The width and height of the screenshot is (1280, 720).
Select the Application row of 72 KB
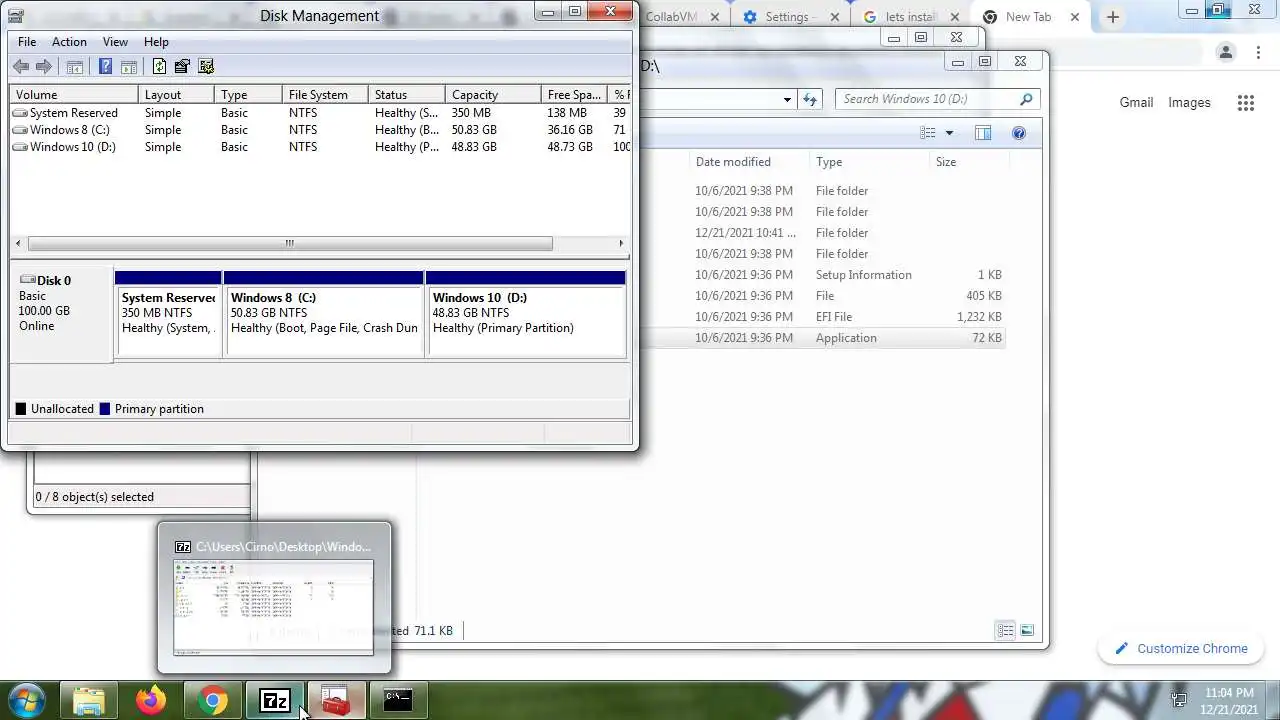822,338
